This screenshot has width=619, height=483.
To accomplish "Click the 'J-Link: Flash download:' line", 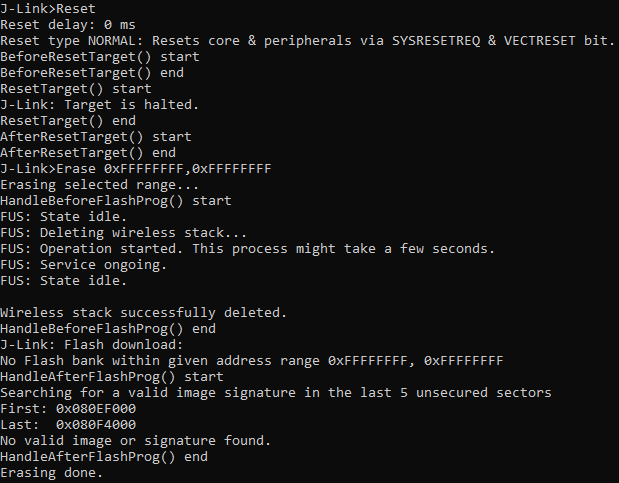I will coord(92,345).
